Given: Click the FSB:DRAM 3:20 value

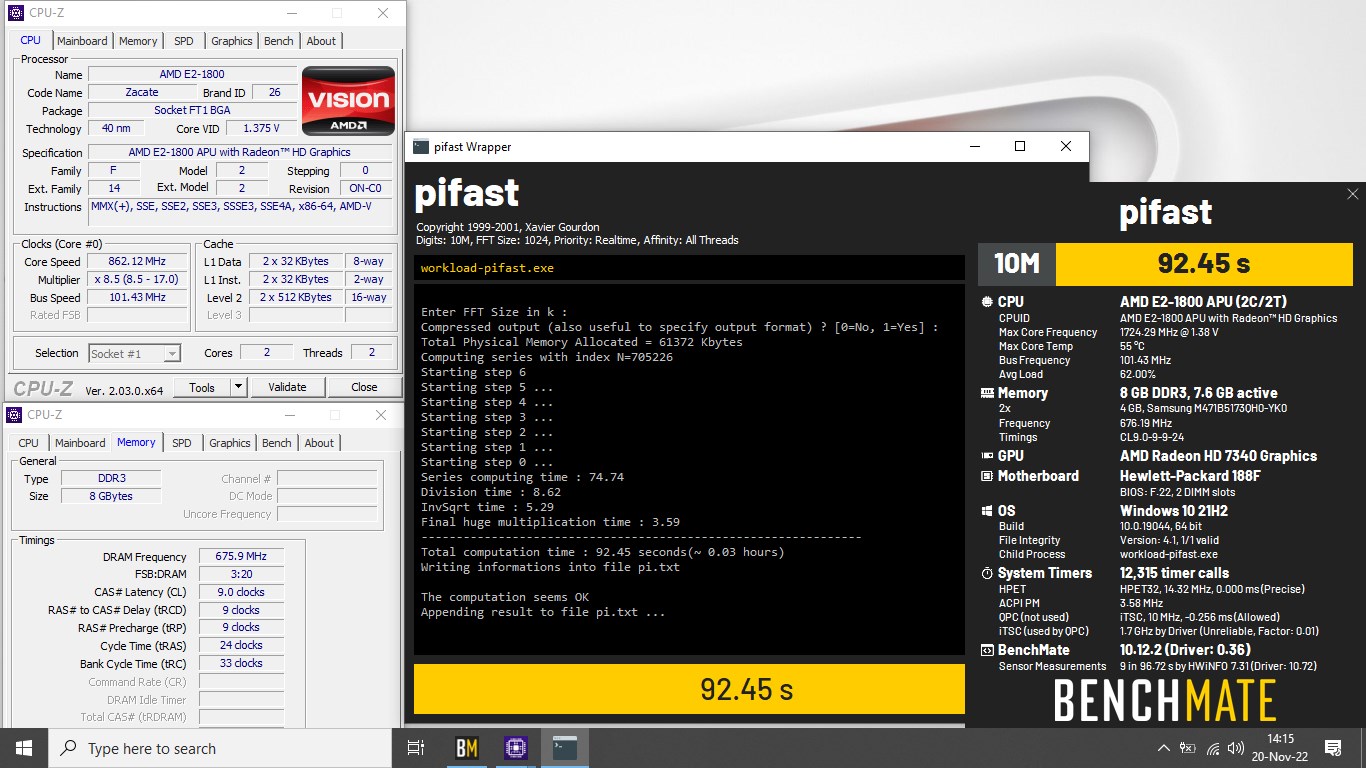Looking at the screenshot, I should point(241,574).
